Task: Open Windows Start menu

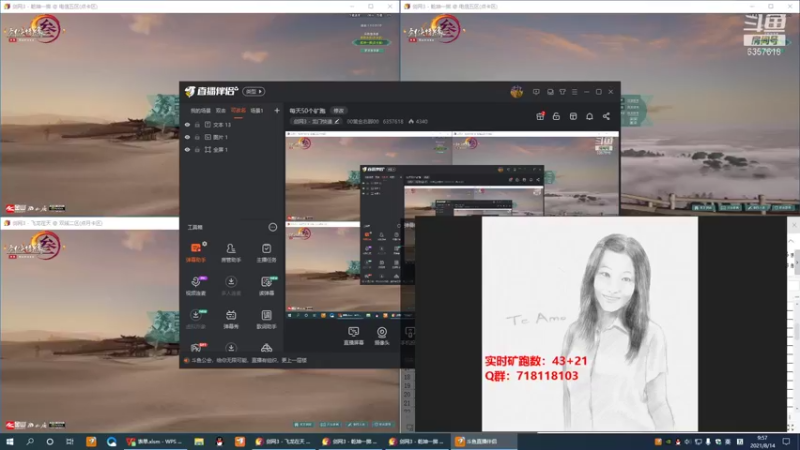Action: tap(10, 441)
